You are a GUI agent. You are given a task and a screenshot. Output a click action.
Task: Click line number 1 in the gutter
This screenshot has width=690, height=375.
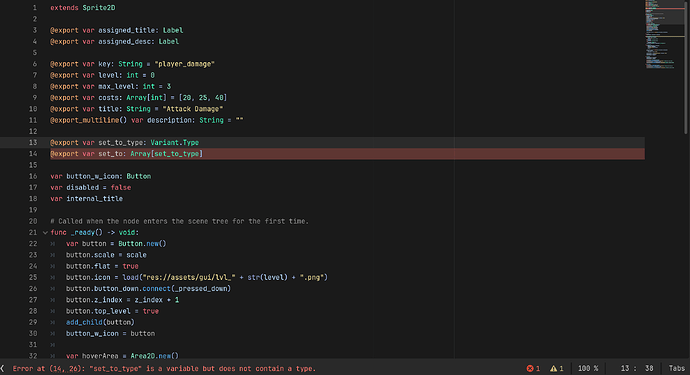tap(35, 7)
